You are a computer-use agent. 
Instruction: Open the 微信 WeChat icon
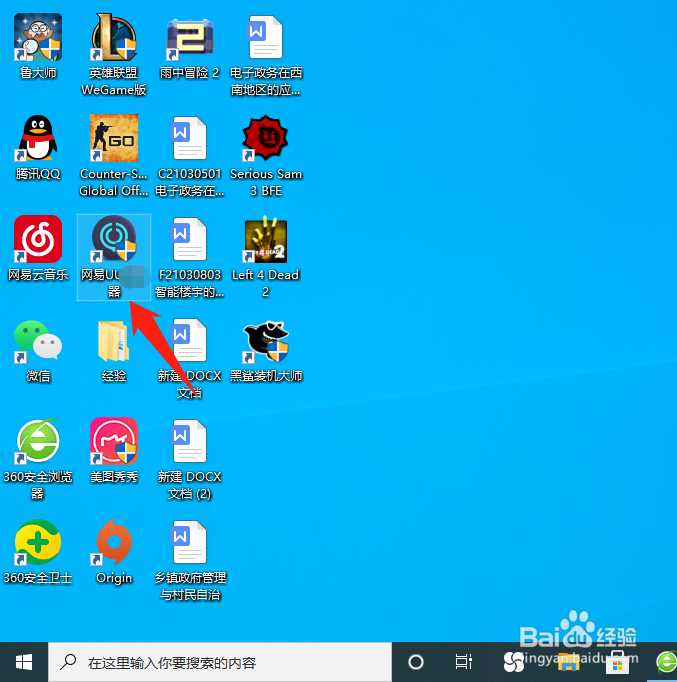coord(38,340)
